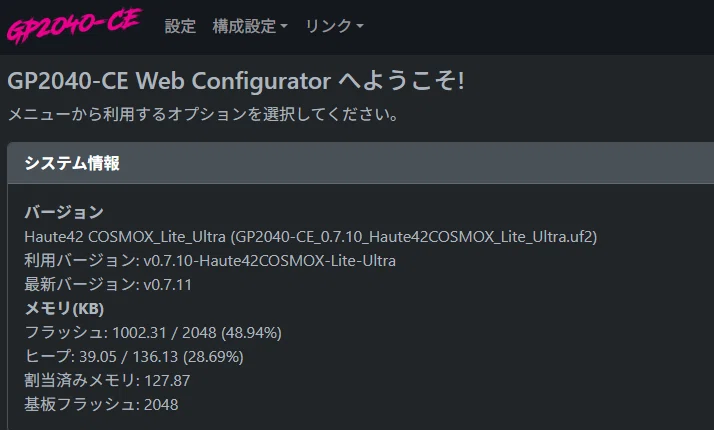
Task: Expand the リンク dropdown menu
Action: coord(334,26)
